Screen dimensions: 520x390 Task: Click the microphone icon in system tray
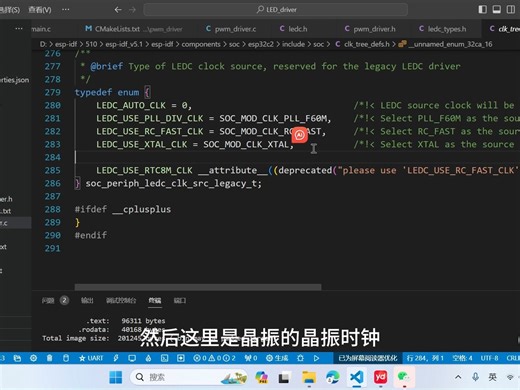pyautogui.click(x=475, y=377)
